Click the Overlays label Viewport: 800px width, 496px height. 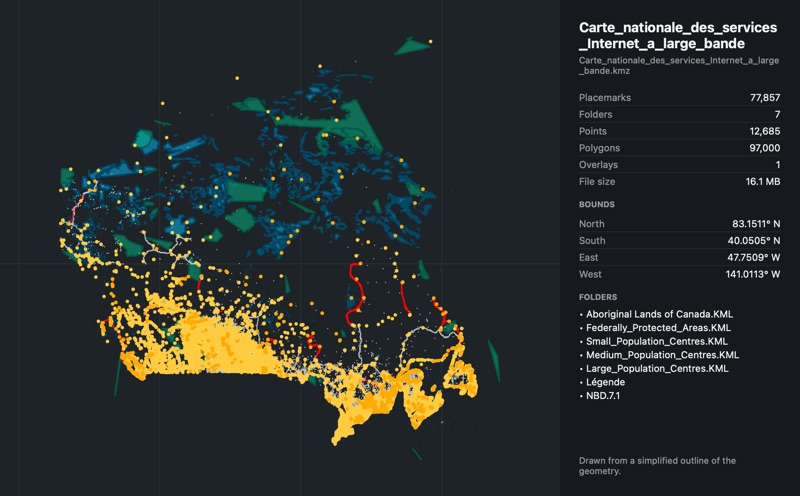pos(598,165)
